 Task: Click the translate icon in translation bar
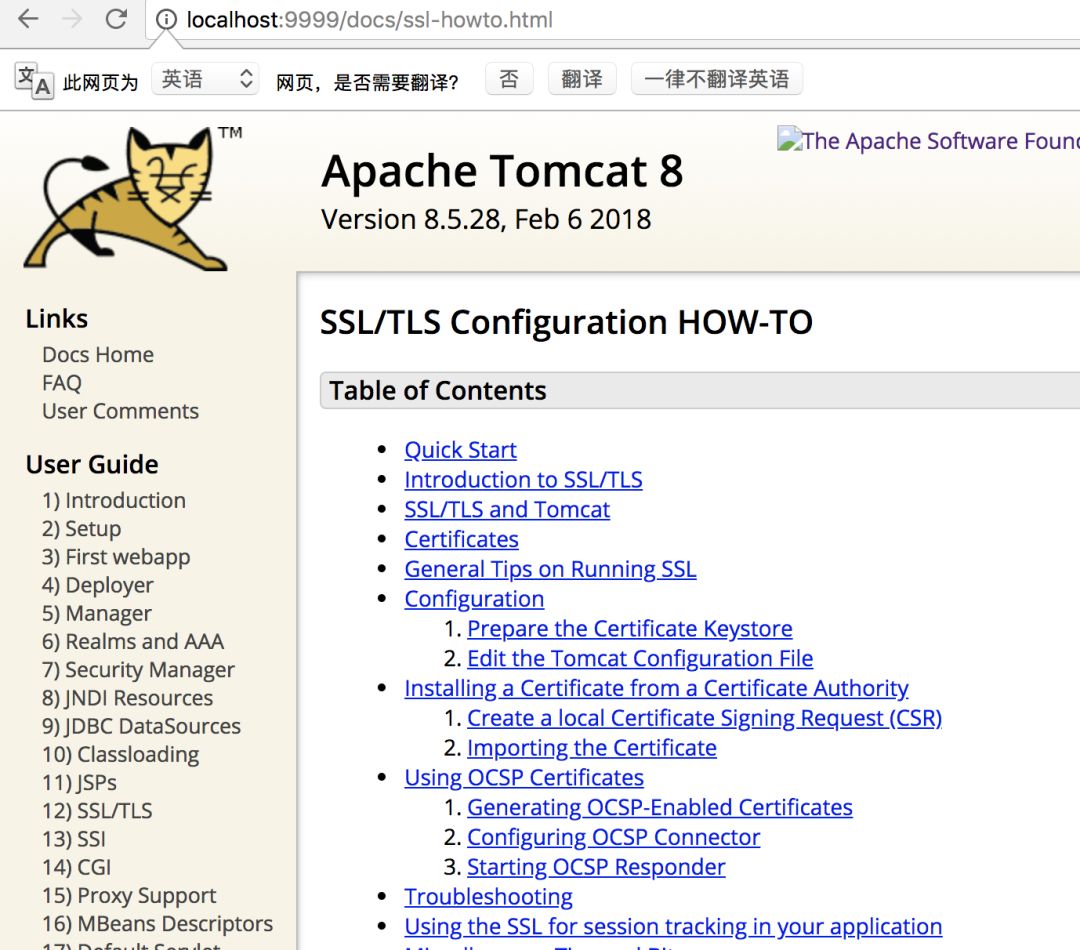(x=34, y=81)
